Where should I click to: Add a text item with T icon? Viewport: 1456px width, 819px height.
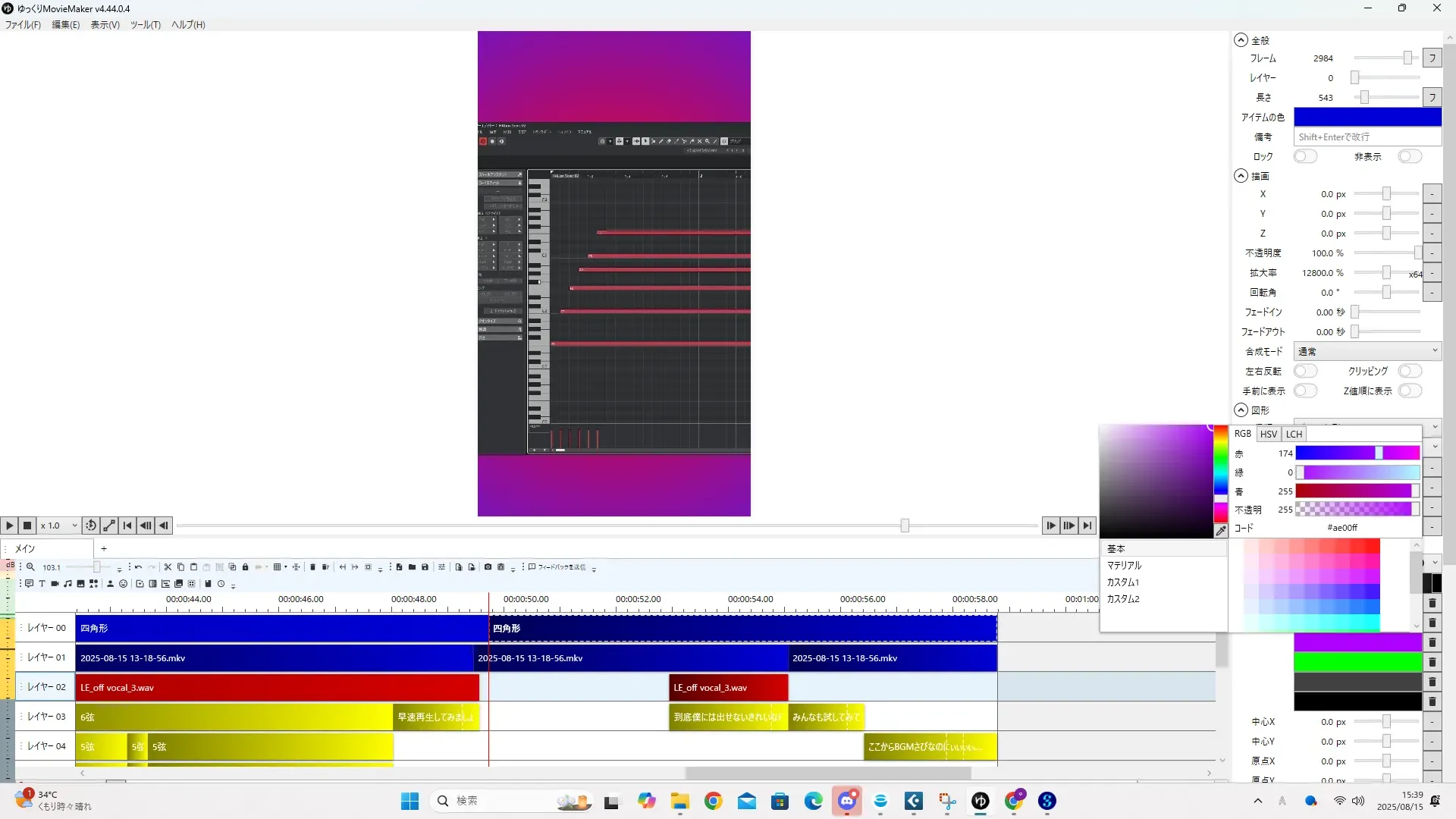42,584
